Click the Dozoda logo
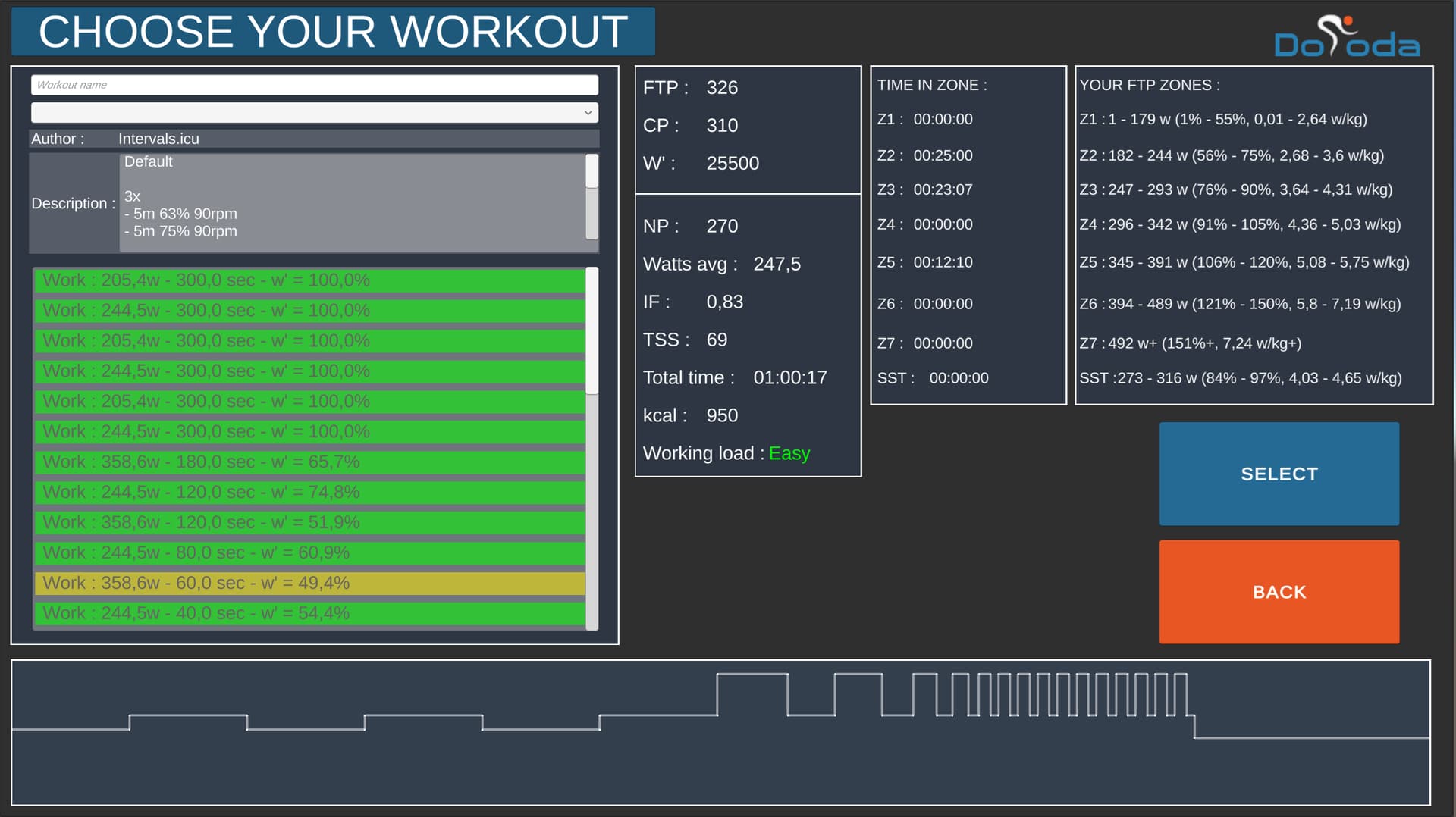 point(1346,38)
